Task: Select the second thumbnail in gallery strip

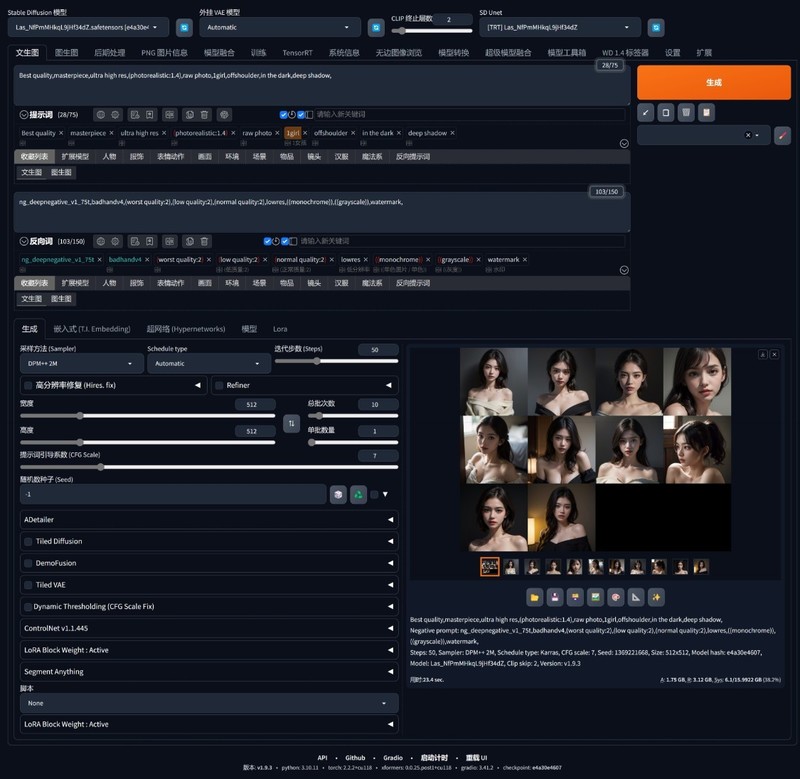Action: (x=511, y=567)
